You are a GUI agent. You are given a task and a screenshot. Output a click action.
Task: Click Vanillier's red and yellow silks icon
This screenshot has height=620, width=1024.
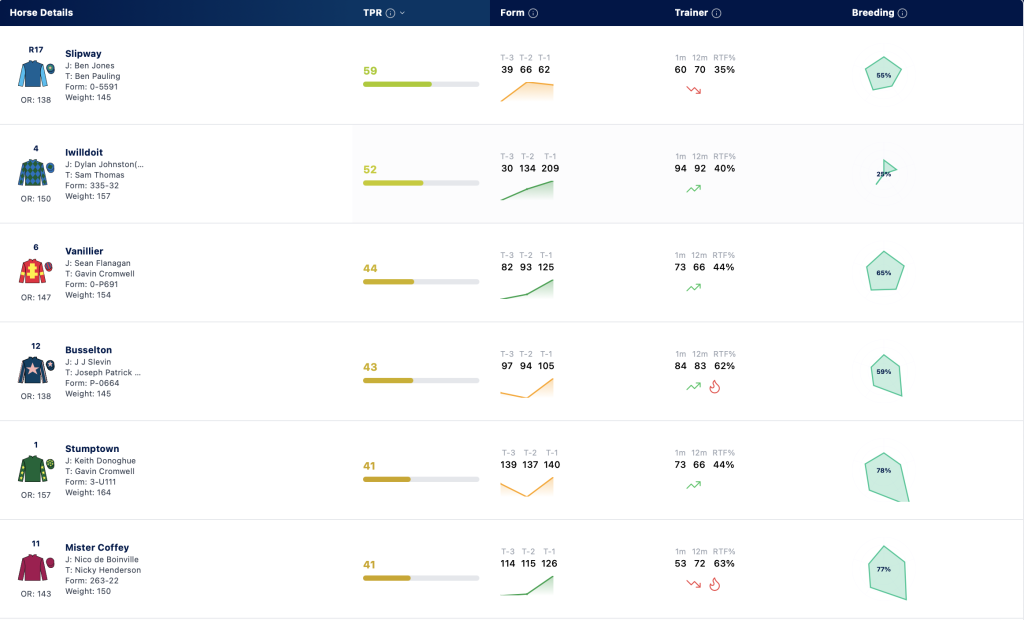(x=35, y=271)
